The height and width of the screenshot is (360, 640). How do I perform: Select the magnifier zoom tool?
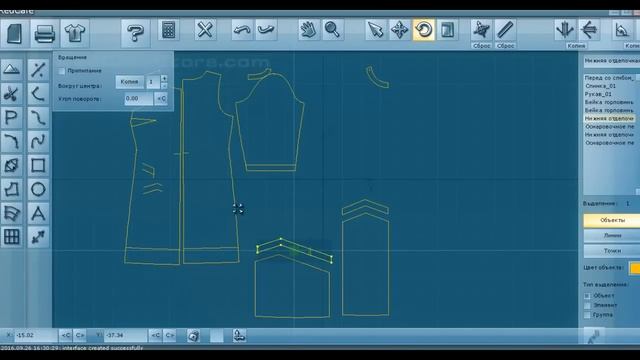pos(332,30)
